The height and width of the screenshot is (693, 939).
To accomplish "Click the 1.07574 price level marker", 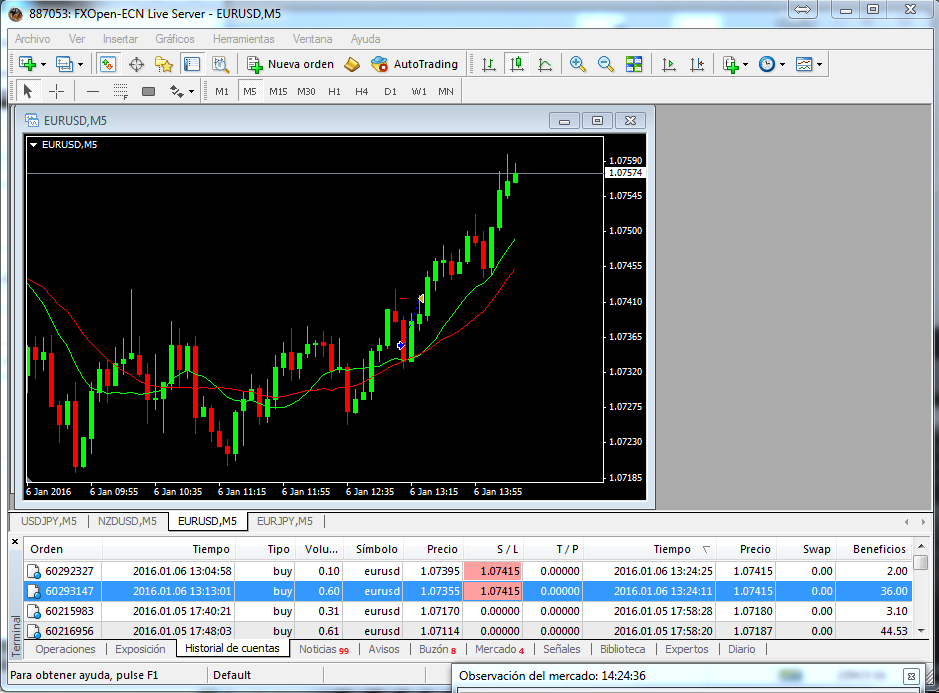I will tap(625, 173).
